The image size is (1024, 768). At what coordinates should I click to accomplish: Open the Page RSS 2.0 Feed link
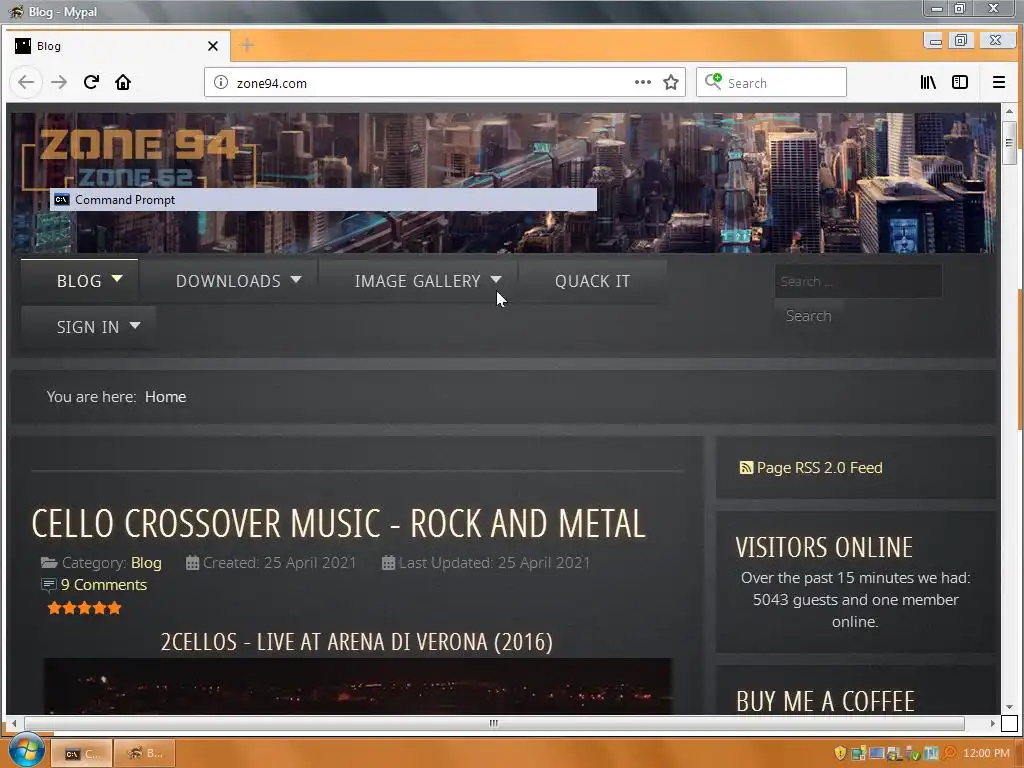point(819,468)
